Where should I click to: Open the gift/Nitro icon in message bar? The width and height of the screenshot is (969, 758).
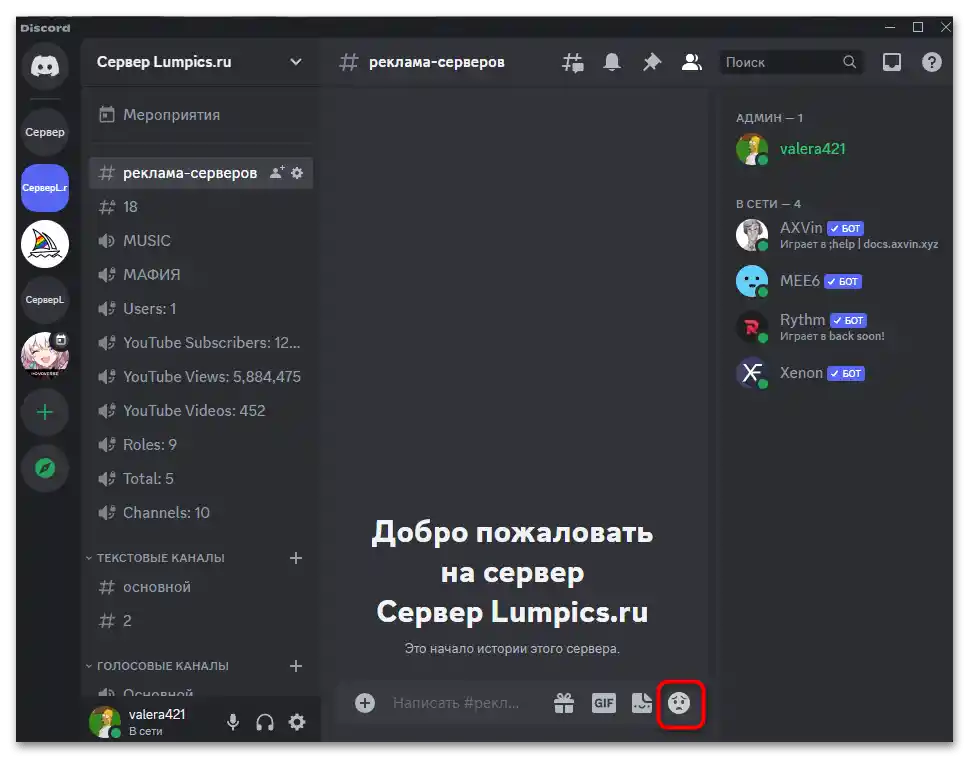pyautogui.click(x=564, y=703)
